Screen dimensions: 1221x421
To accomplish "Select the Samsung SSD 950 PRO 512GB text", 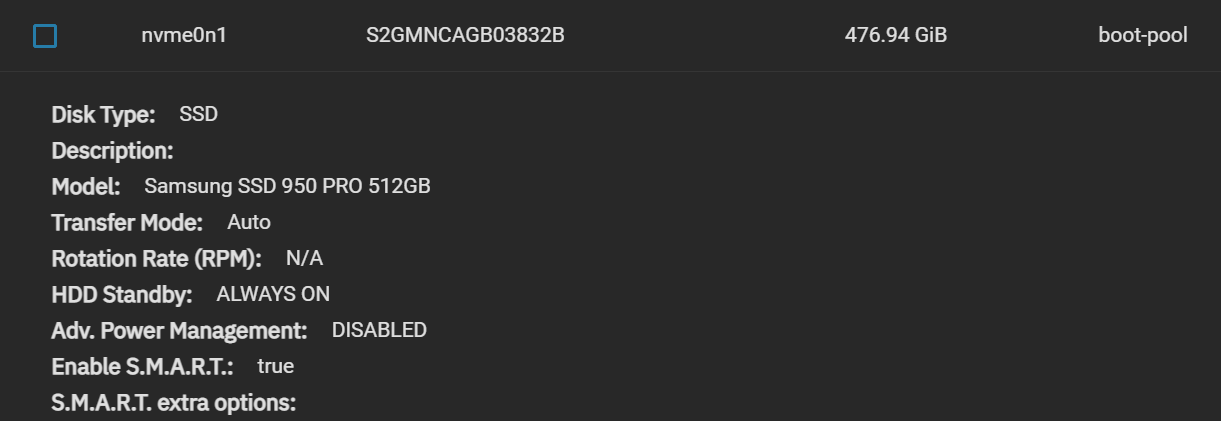I will [288, 187].
